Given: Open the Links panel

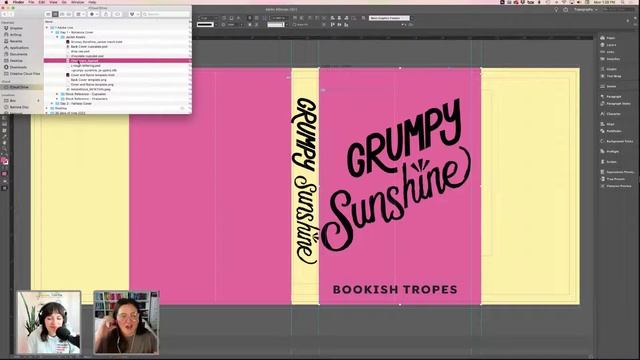Looking at the screenshot, I should coord(607,52).
